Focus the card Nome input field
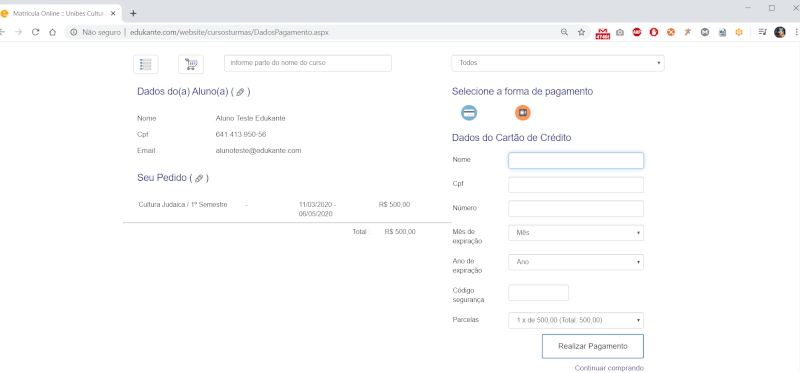Viewport: 800px width, 373px height. (x=576, y=160)
